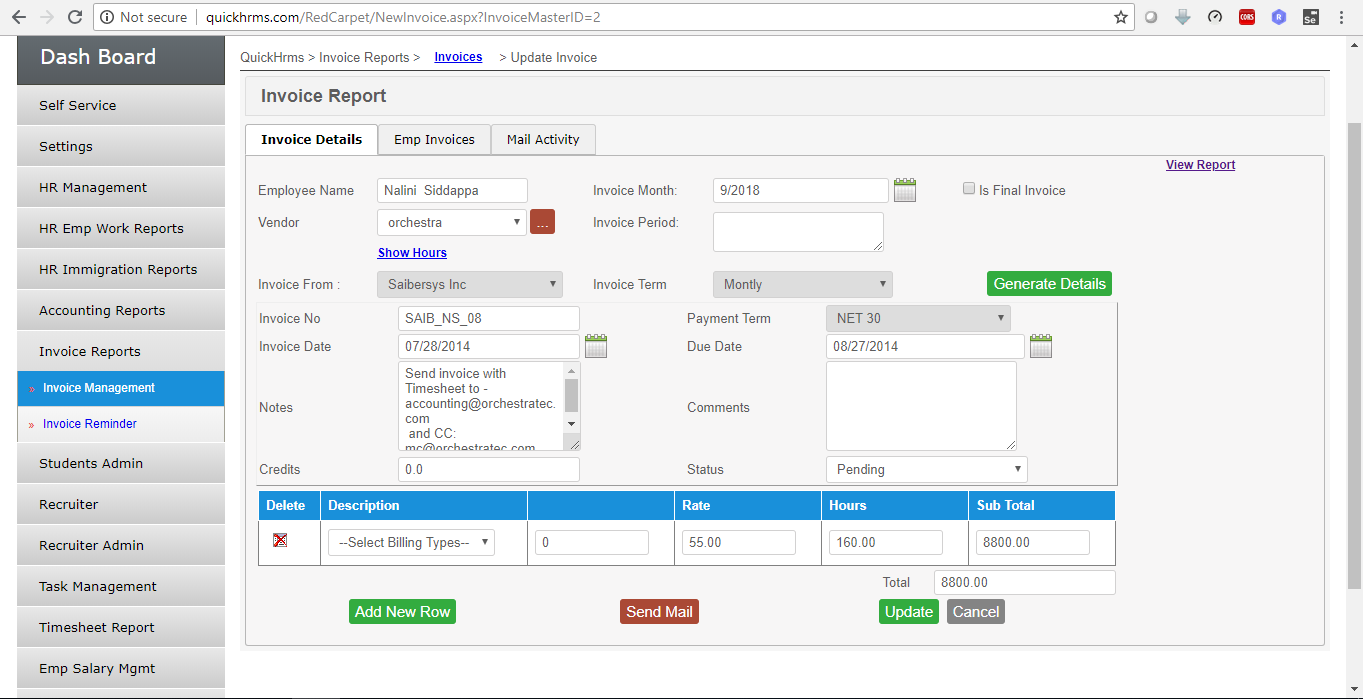Click the Show Hours link
Screen dimensions: 1363x699
click(x=412, y=253)
